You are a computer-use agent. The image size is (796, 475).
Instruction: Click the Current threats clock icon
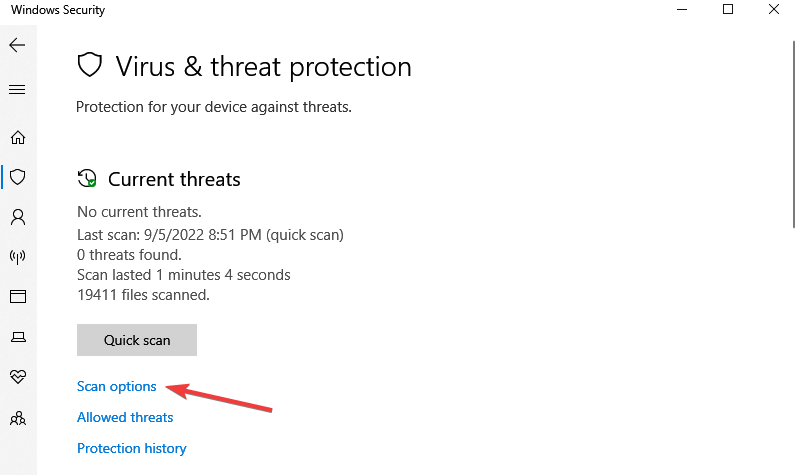[x=87, y=179]
